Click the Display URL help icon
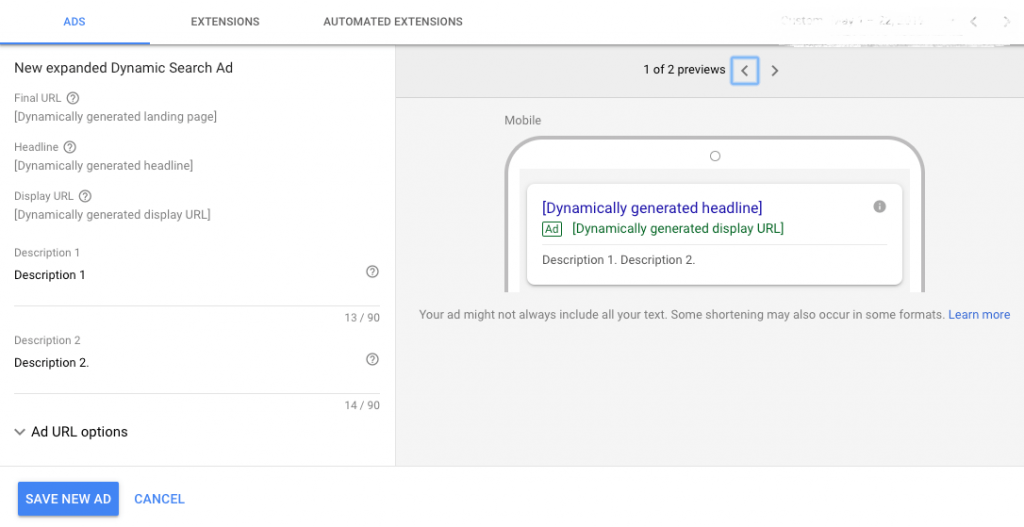Viewport: 1024px width, 527px height. (x=85, y=196)
